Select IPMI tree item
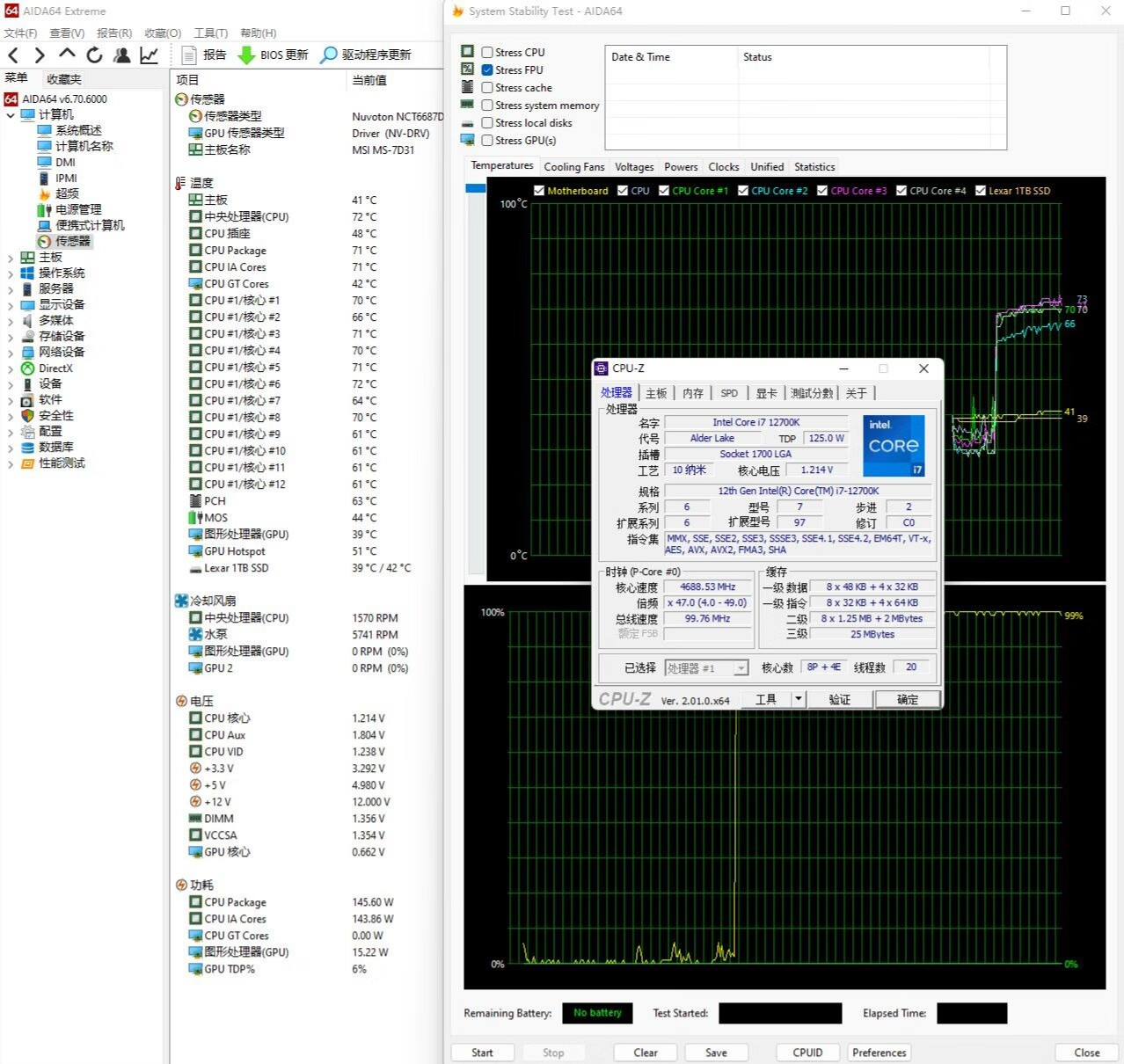This screenshot has height=1064, width=1124. coord(66,178)
